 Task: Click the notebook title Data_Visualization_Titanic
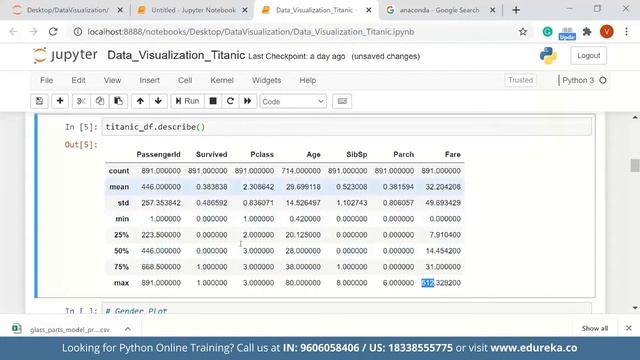pos(176,56)
